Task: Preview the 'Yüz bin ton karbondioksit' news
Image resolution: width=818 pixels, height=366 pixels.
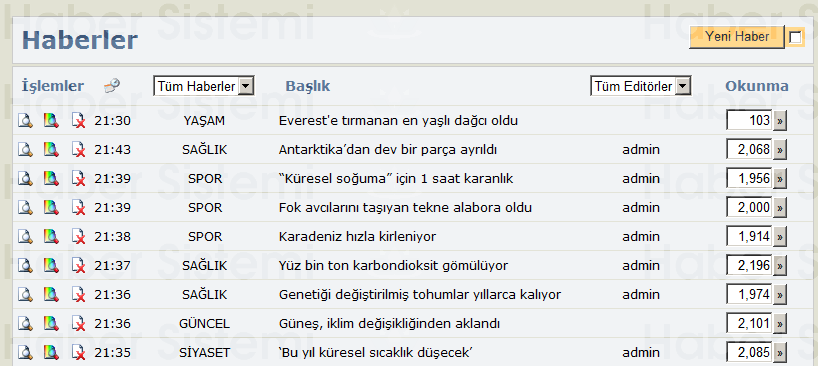Action: [x=25, y=266]
